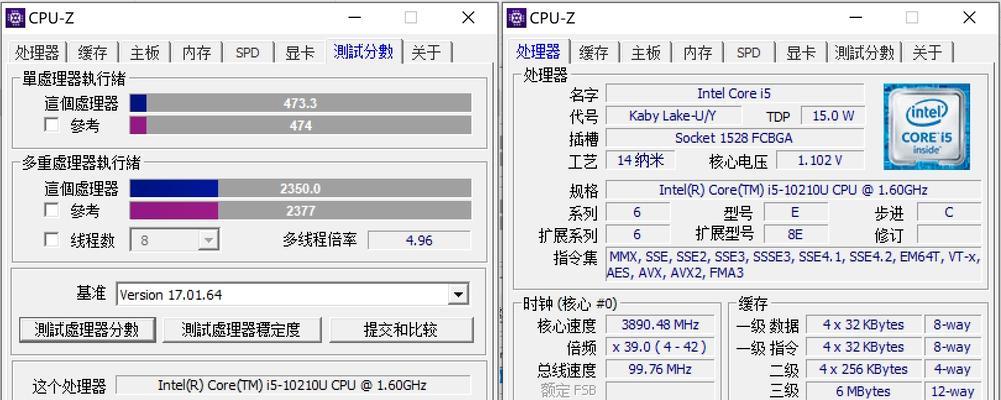Open 缓存 tab in left window
The width and height of the screenshot is (1001, 400).
pyautogui.click(x=93, y=53)
